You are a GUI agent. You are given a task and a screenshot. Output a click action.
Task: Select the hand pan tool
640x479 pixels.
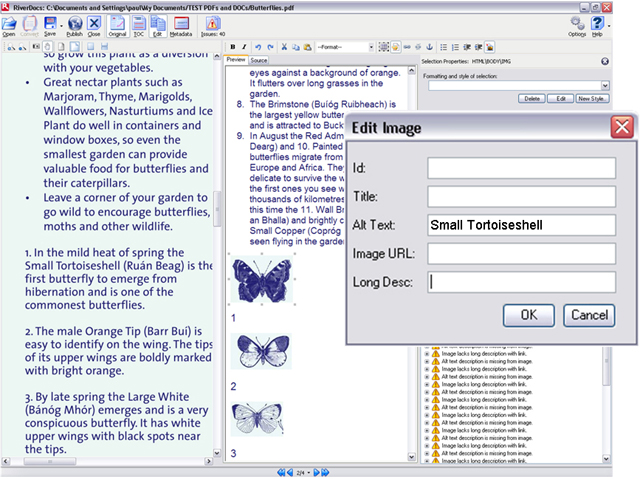coord(48,47)
